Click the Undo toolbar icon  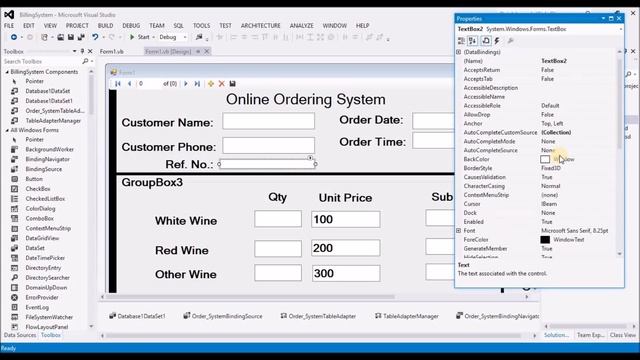tap(95, 37)
